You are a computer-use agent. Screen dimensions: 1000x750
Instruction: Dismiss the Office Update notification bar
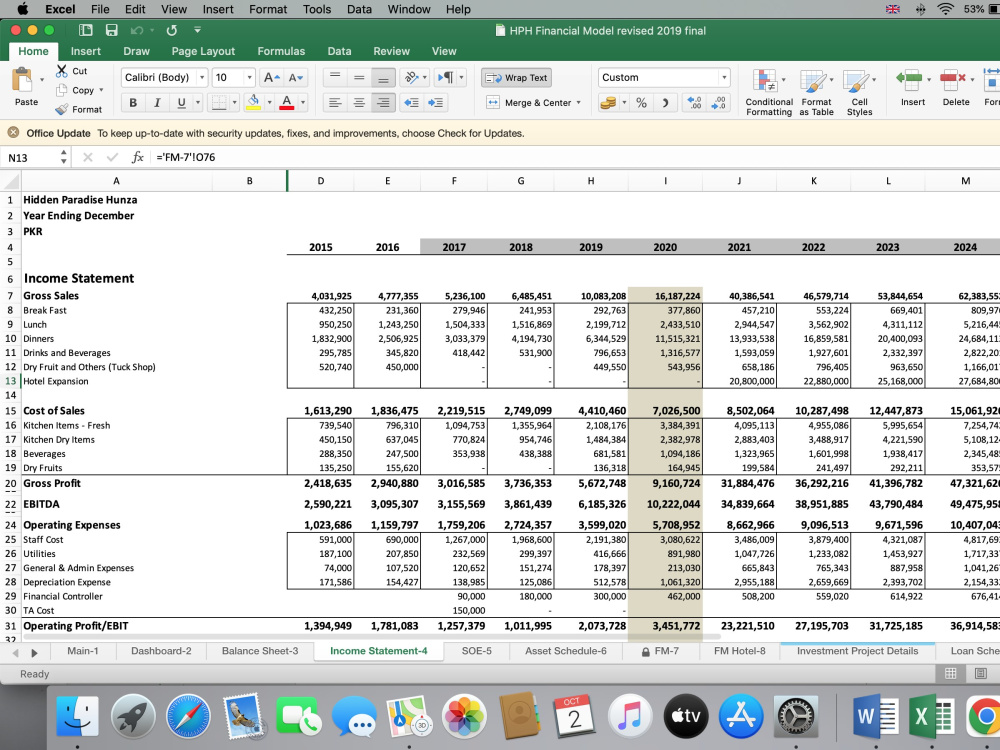[13, 133]
